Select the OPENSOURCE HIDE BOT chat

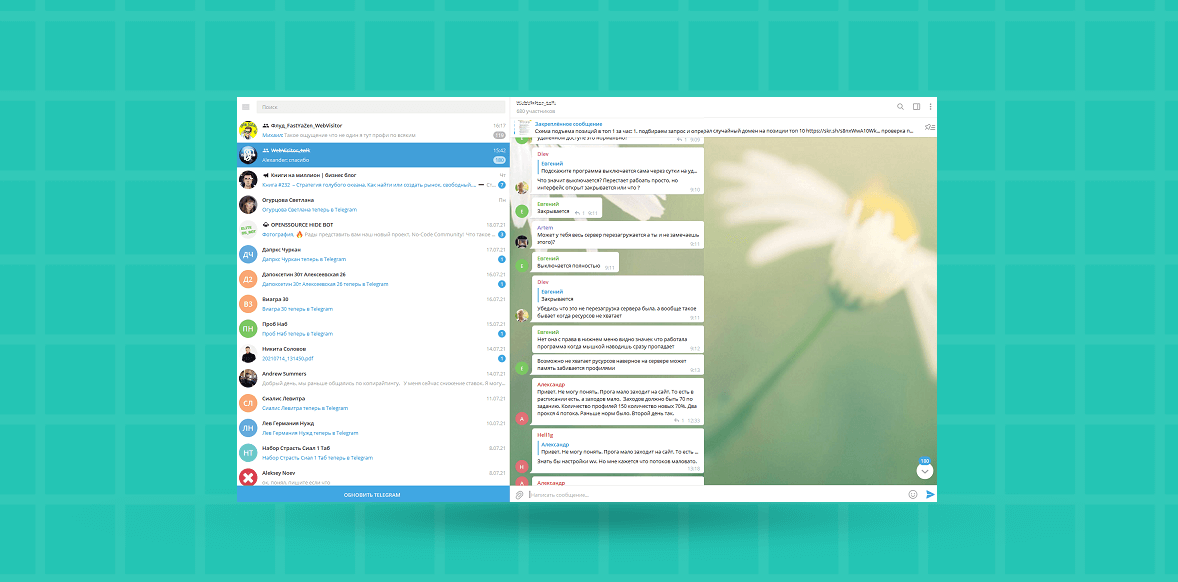pyautogui.click(x=372, y=229)
